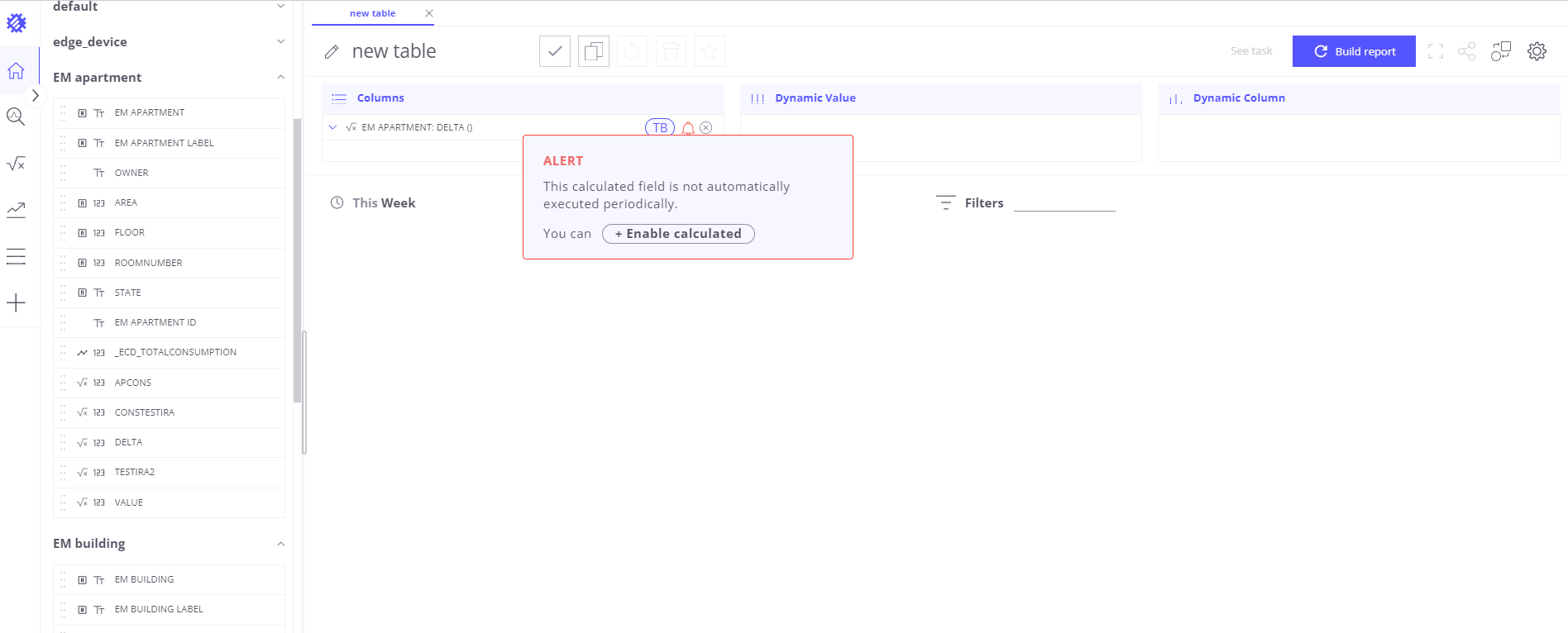Expand the EM APARTMENT: DELTA column chevron
1568x633 pixels.
332,127
